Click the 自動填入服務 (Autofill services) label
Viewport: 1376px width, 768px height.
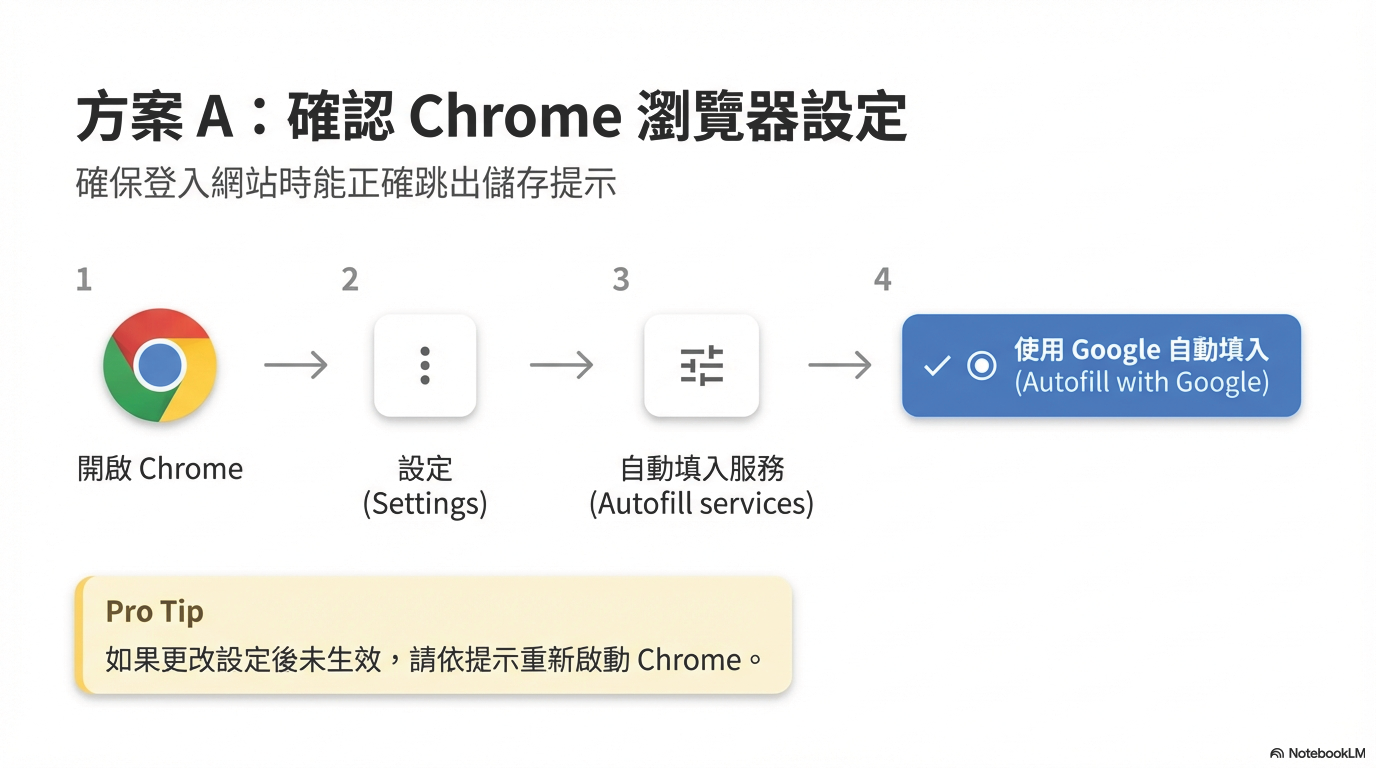click(x=701, y=486)
